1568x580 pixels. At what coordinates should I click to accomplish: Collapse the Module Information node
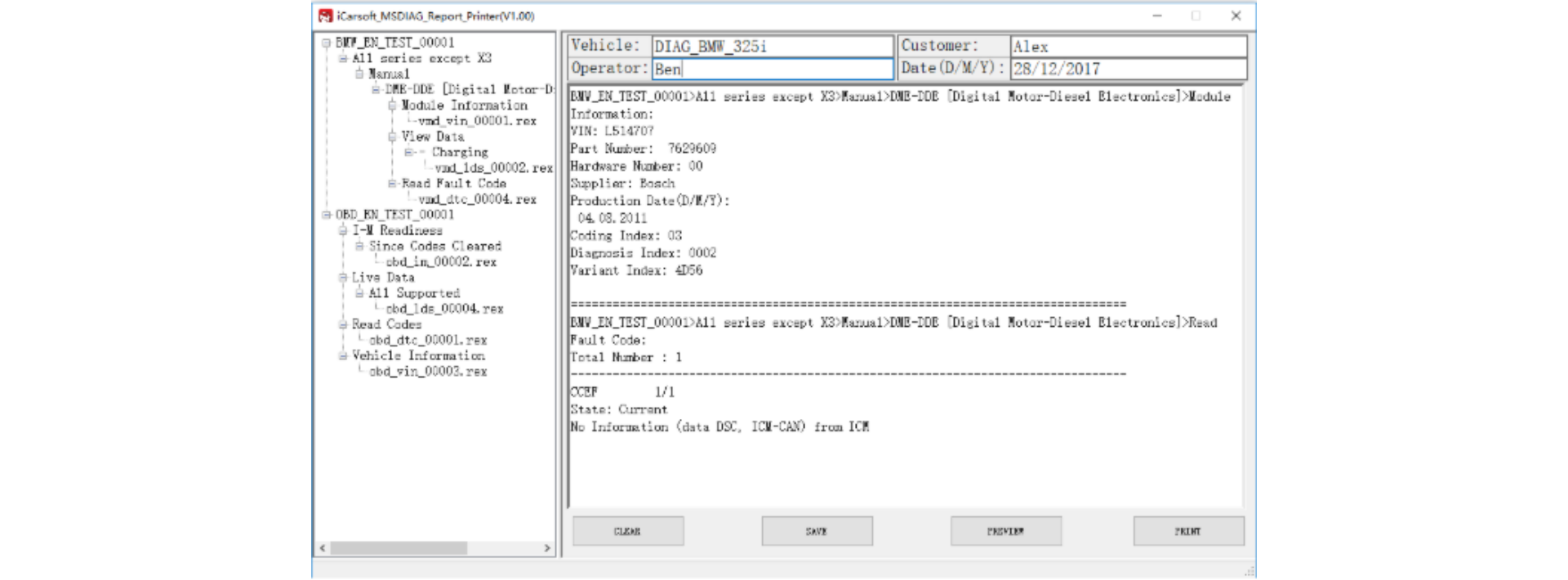click(x=392, y=105)
